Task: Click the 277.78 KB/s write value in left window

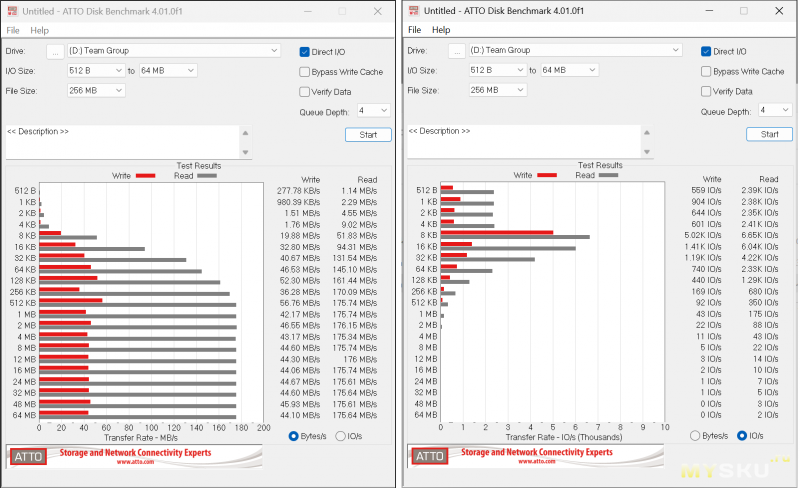Action: click(x=298, y=191)
